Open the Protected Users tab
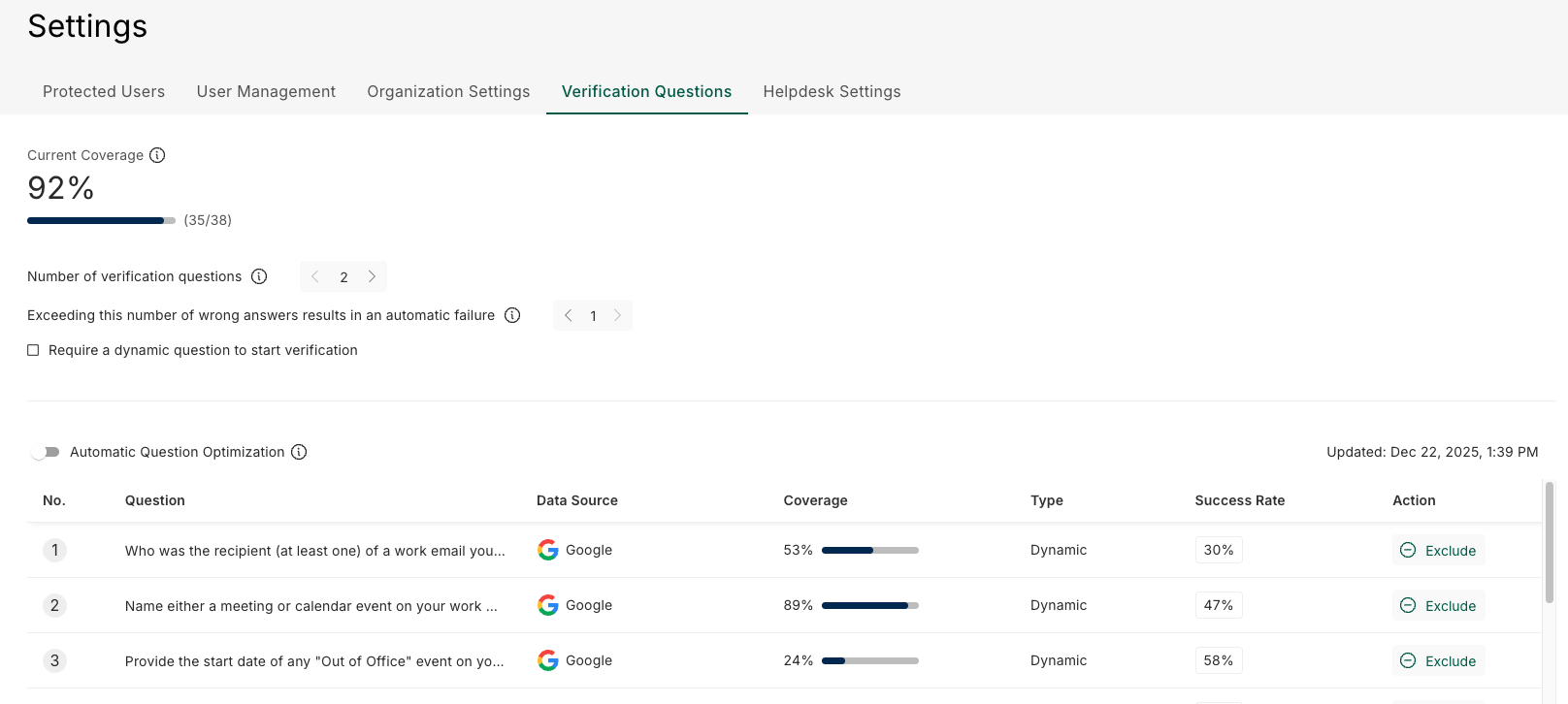1568x704 pixels. pyautogui.click(x=104, y=91)
